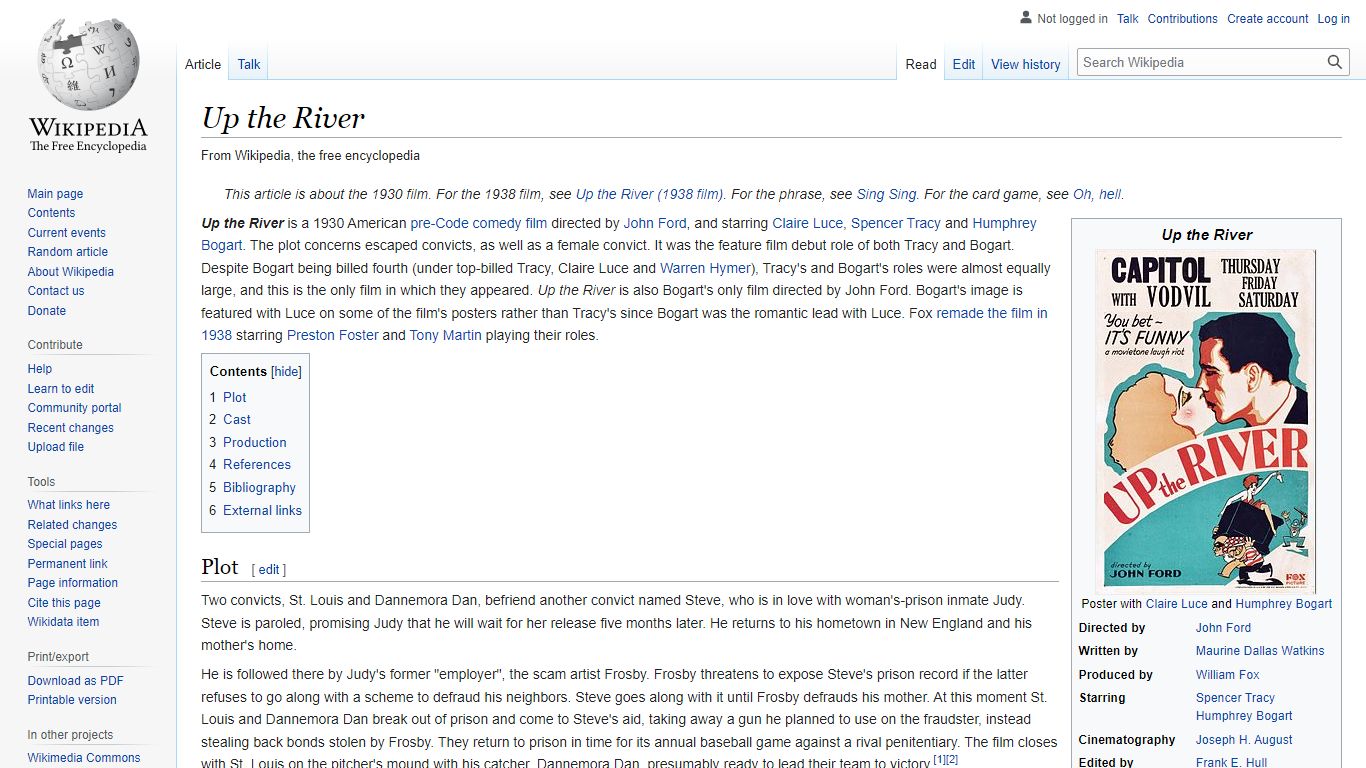1366x768 pixels.
Task: Open Up the River (1938 film) link
Action: pos(650,195)
